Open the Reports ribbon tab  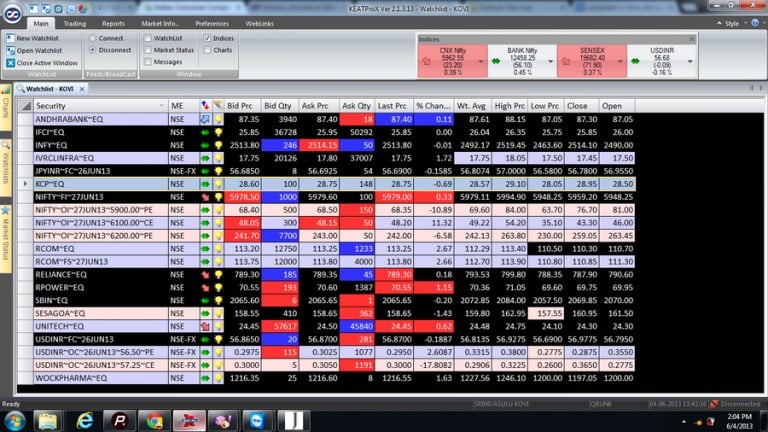113,22
